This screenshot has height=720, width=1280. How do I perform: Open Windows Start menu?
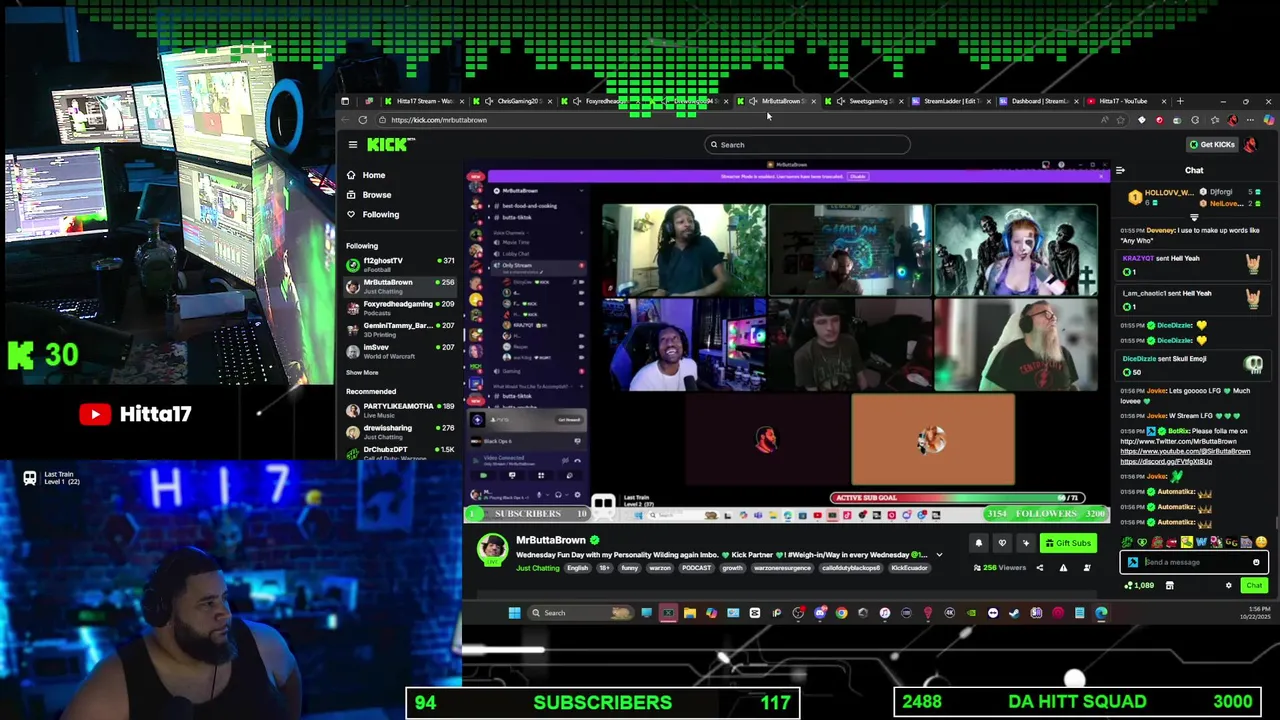(514, 613)
